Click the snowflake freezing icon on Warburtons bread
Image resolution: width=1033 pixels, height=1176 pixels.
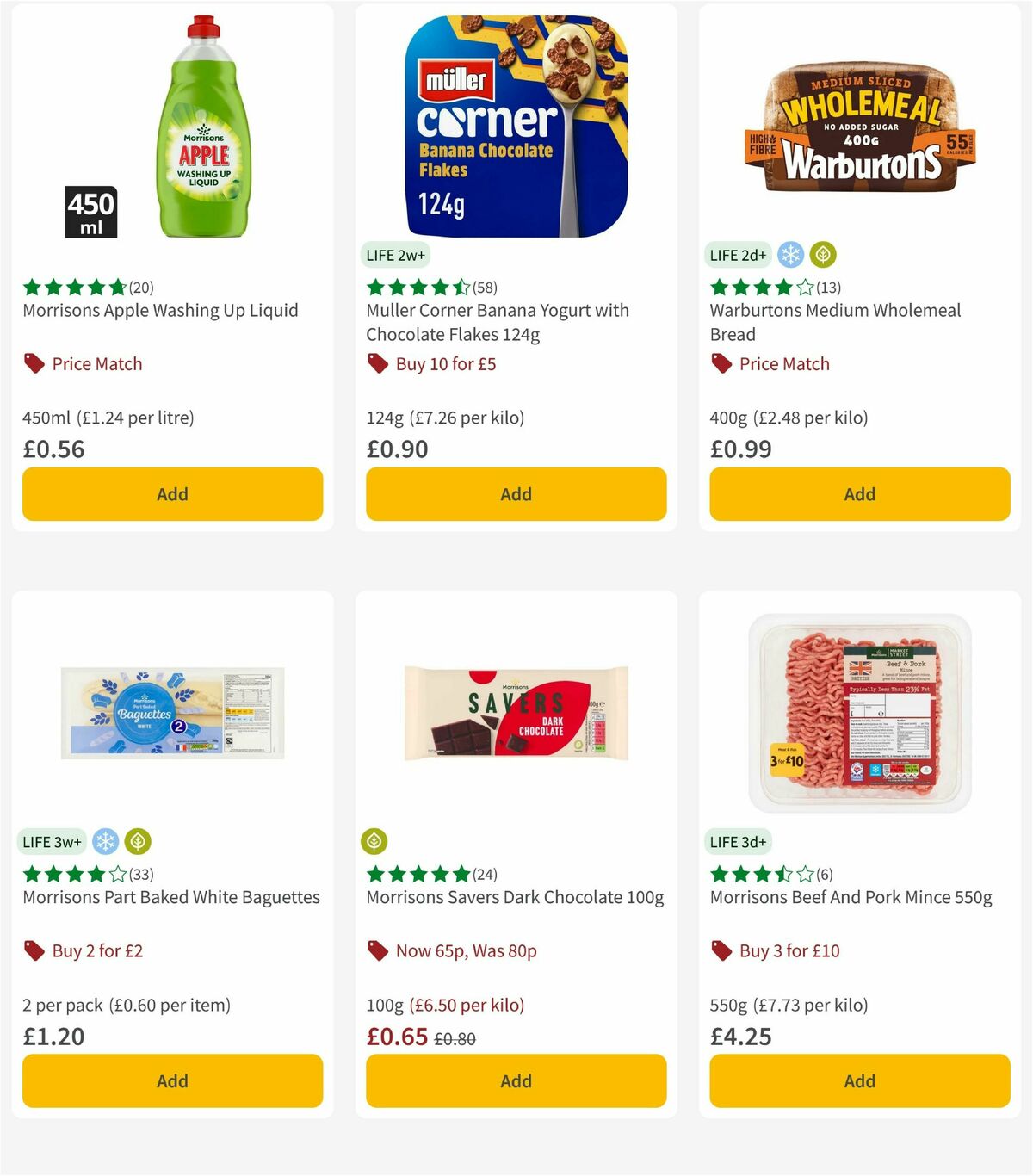pyautogui.click(x=789, y=255)
